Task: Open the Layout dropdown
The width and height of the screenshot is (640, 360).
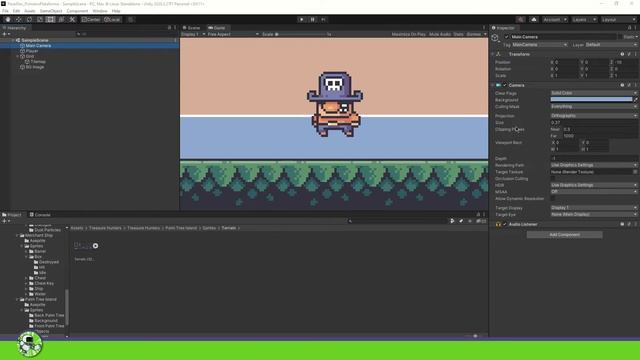Action: (x=618, y=20)
